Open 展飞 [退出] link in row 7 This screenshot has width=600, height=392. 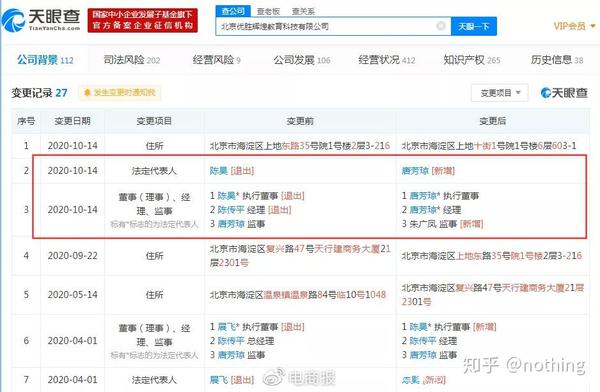[x=218, y=380]
